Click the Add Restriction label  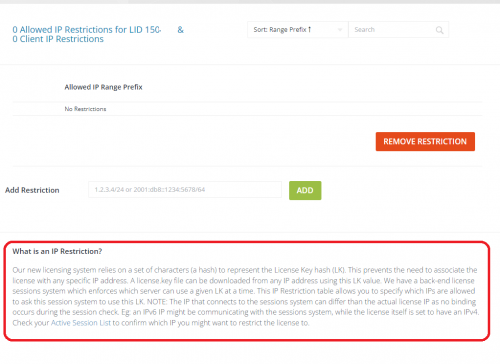pyautogui.click(x=32, y=190)
